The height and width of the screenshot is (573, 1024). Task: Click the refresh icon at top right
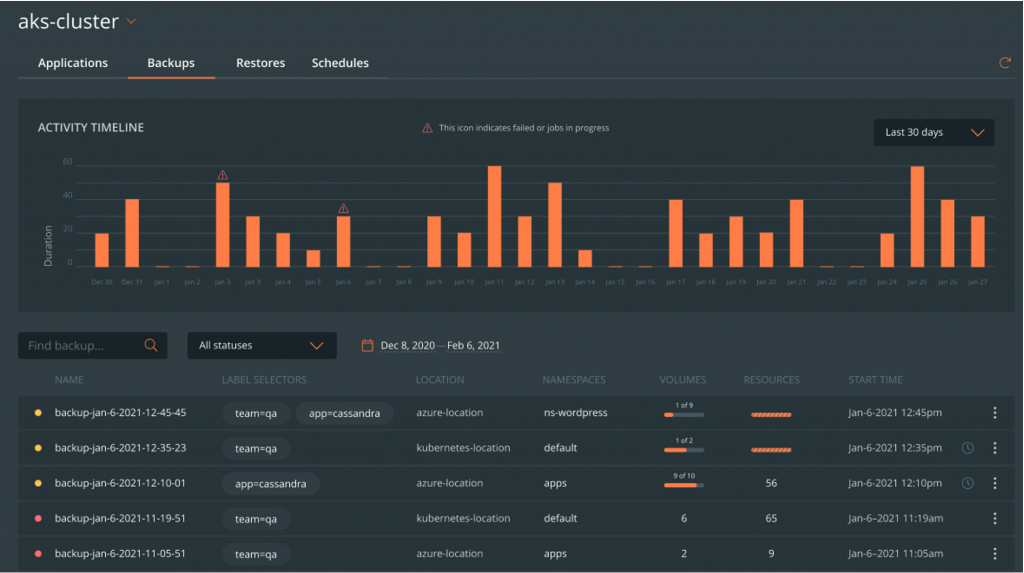coord(1005,63)
